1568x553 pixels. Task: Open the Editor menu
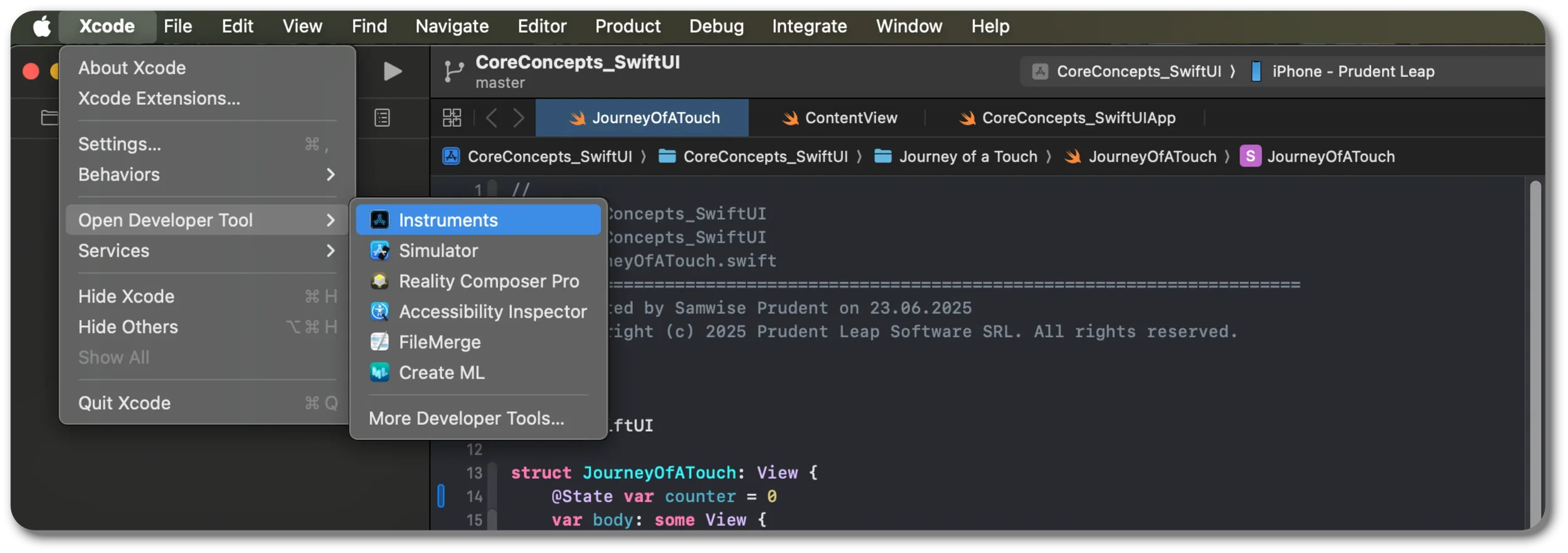pos(542,26)
